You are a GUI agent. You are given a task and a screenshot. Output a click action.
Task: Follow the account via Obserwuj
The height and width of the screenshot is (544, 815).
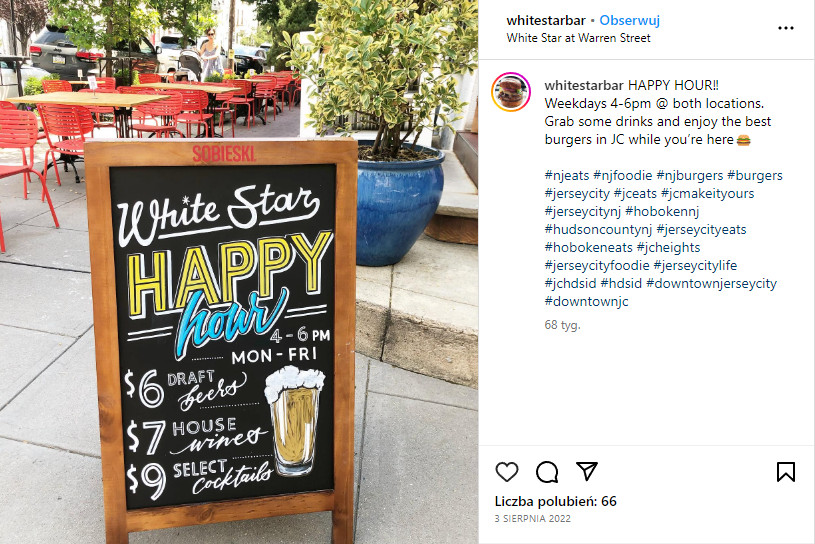[629, 21]
